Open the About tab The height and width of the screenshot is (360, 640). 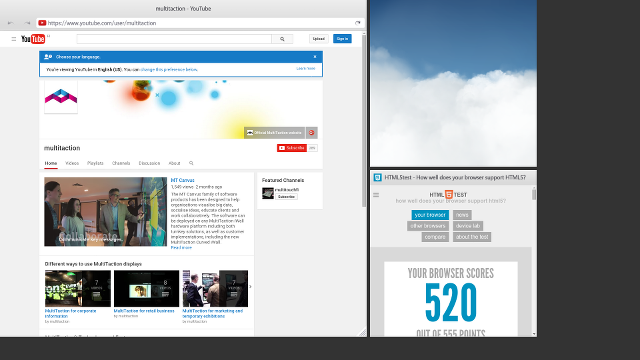174,163
